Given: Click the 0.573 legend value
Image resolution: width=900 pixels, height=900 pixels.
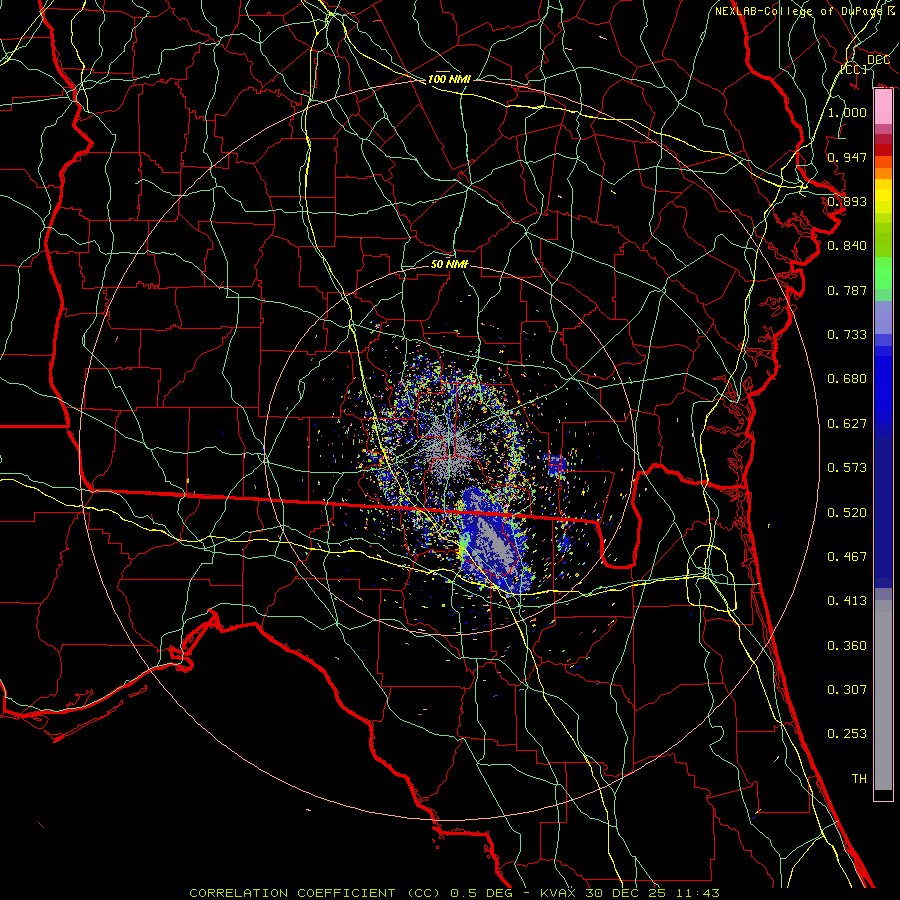Looking at the screenshot, I should [847, 468].
